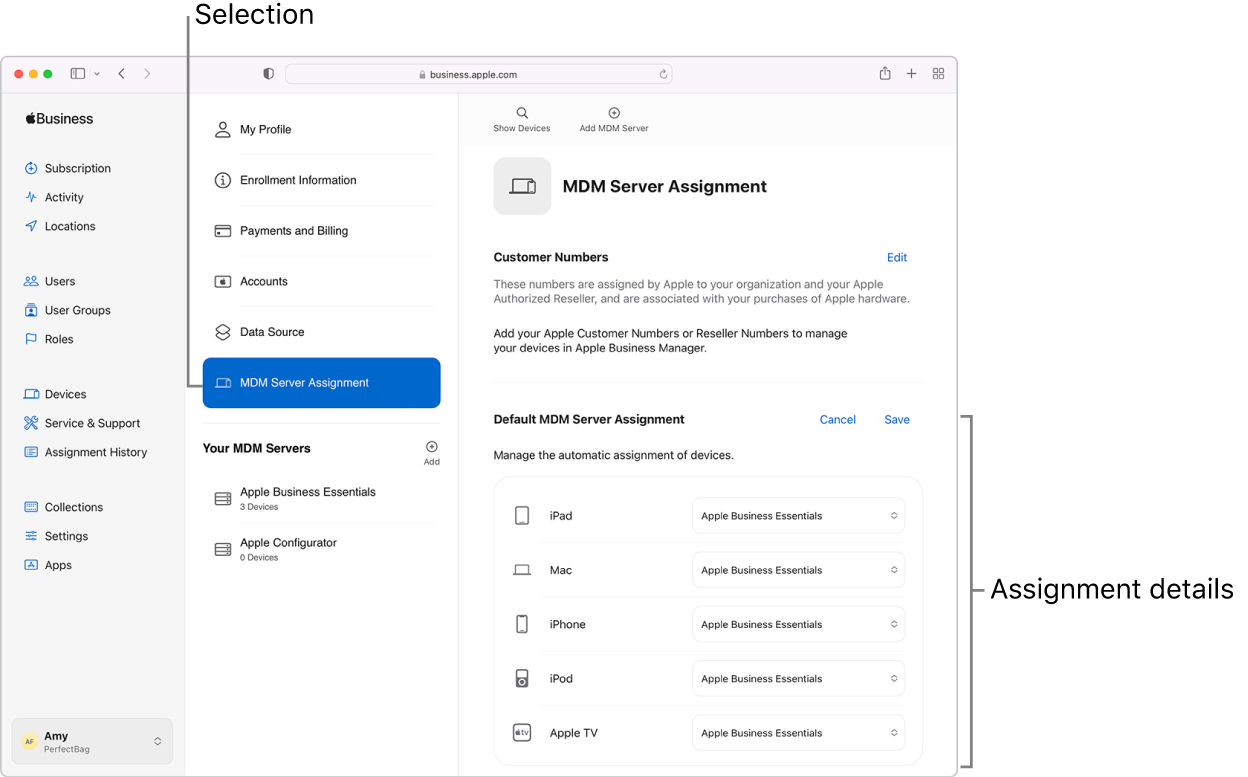Open Subscription in the sidebar

(77, 168)
